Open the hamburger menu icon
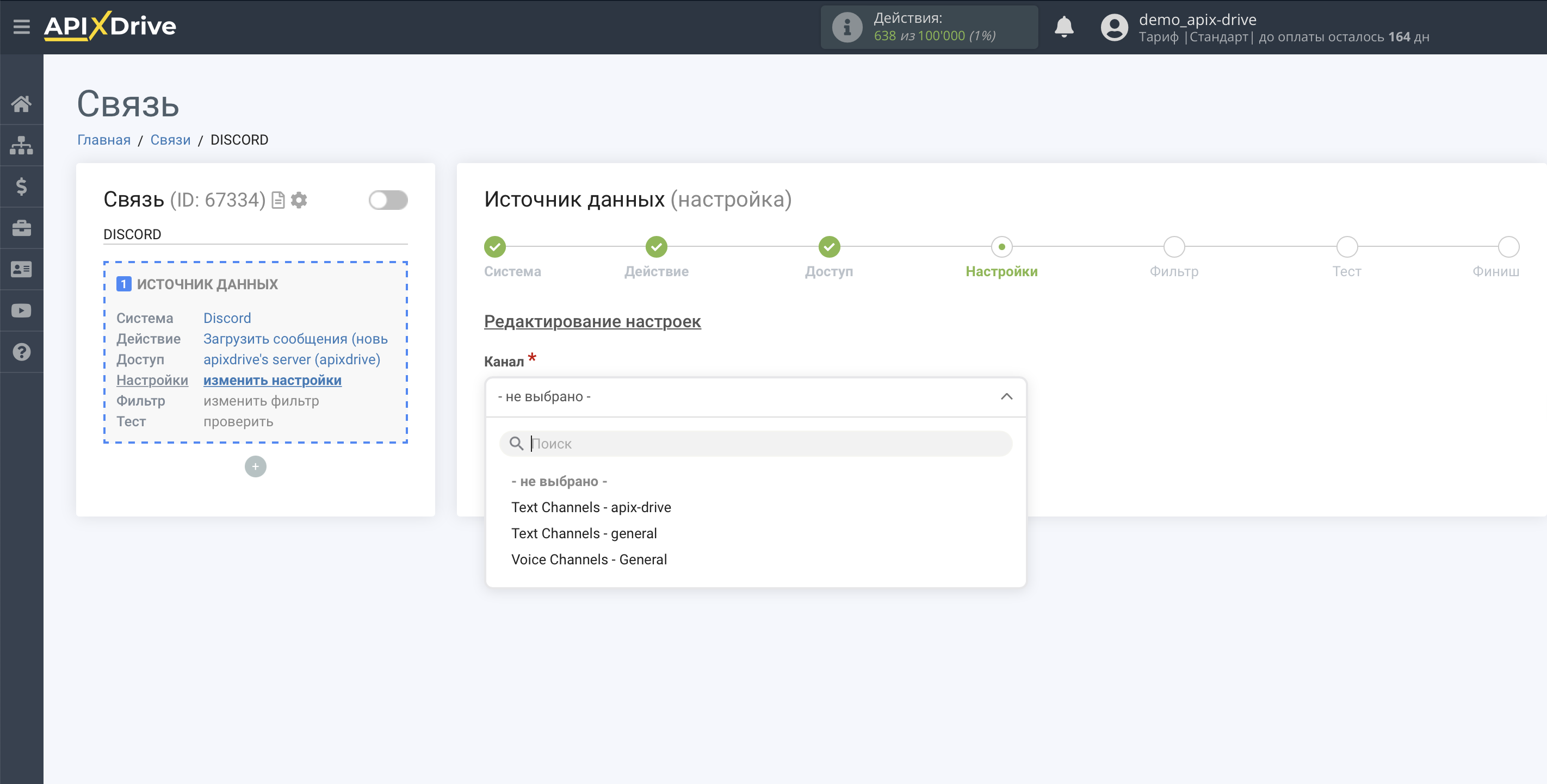The image size is (1547, 784). point(22,27)
